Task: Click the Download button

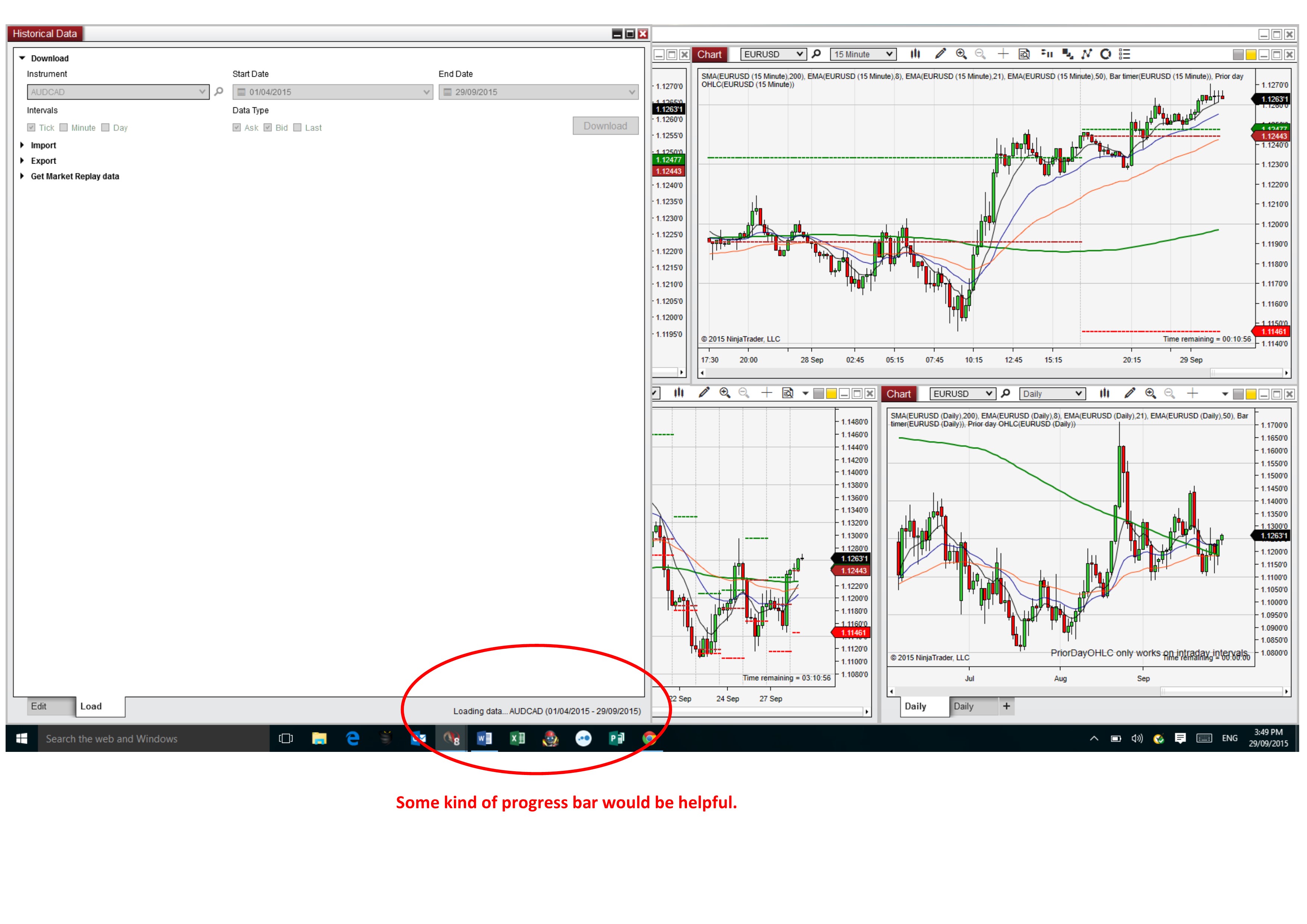Action: point(605,126)
